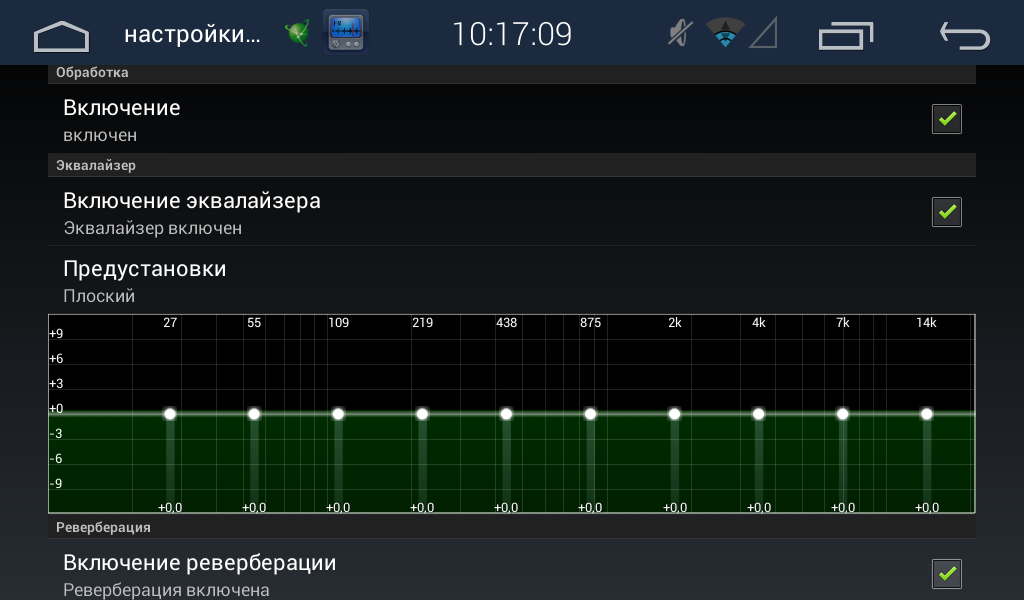The image size is (1024, 600).
Task: Click the настройки… title text
Action: [x=192, y=34]
